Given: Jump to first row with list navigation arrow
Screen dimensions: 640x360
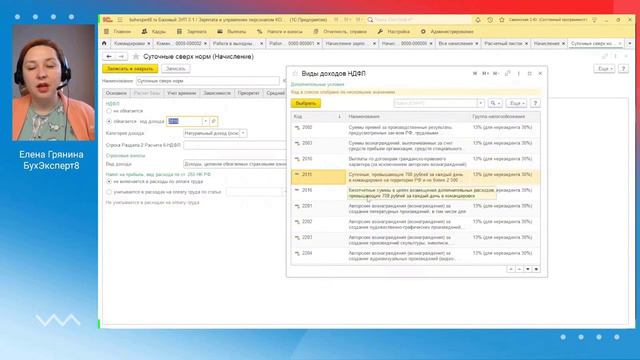Looking at the screenshot, I should point(511,269).
